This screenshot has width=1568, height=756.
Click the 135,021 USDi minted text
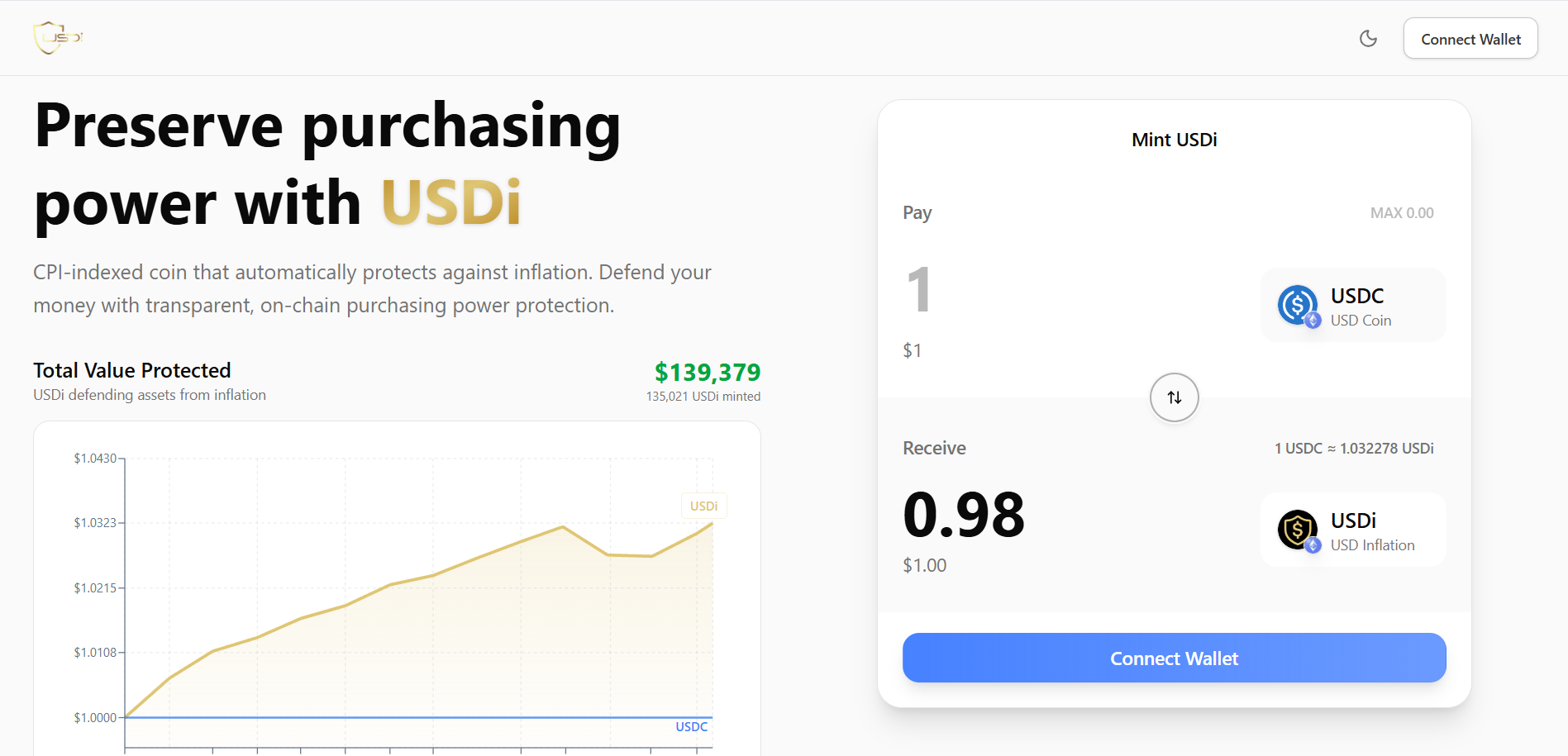point(703,396)
